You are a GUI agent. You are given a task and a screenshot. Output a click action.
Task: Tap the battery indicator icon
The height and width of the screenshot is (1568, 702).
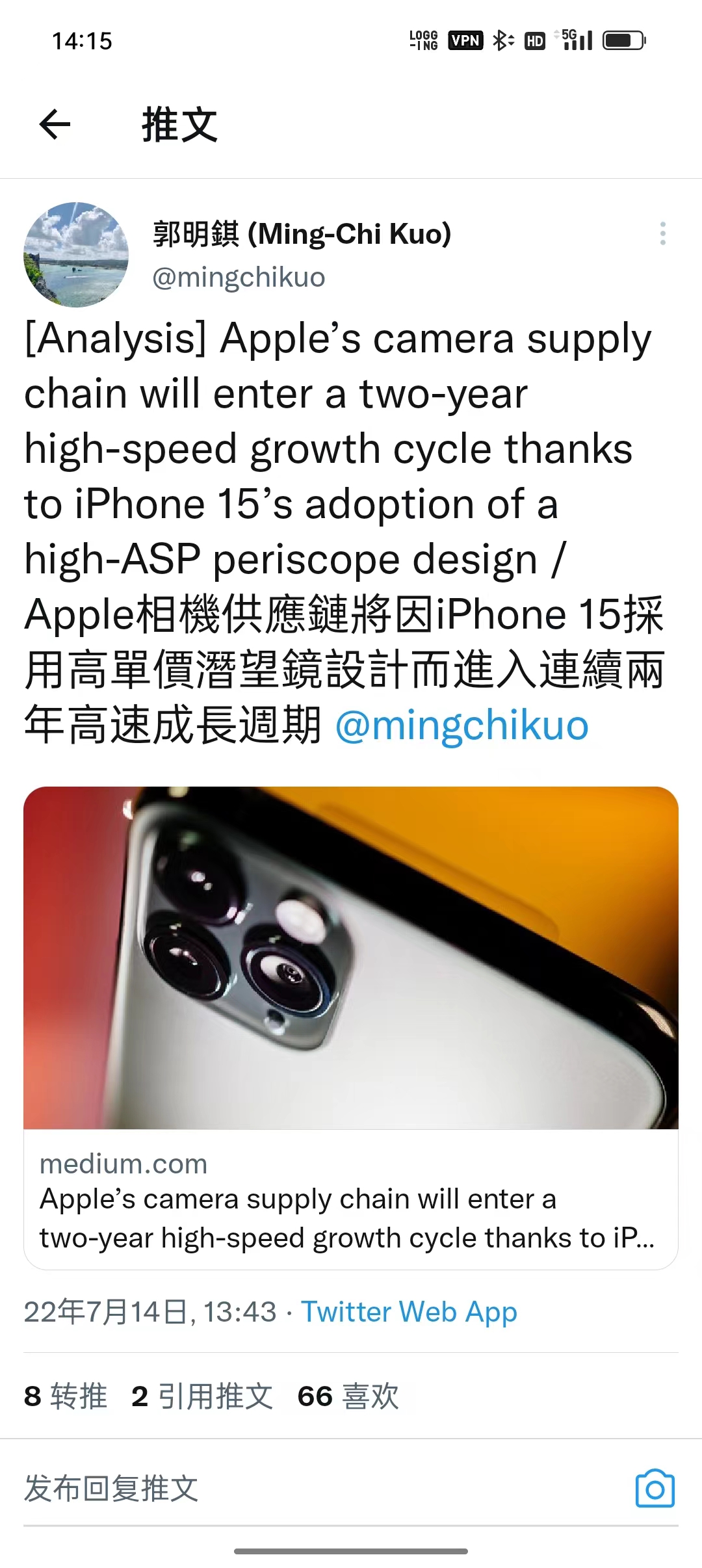(x=624, y=40)
